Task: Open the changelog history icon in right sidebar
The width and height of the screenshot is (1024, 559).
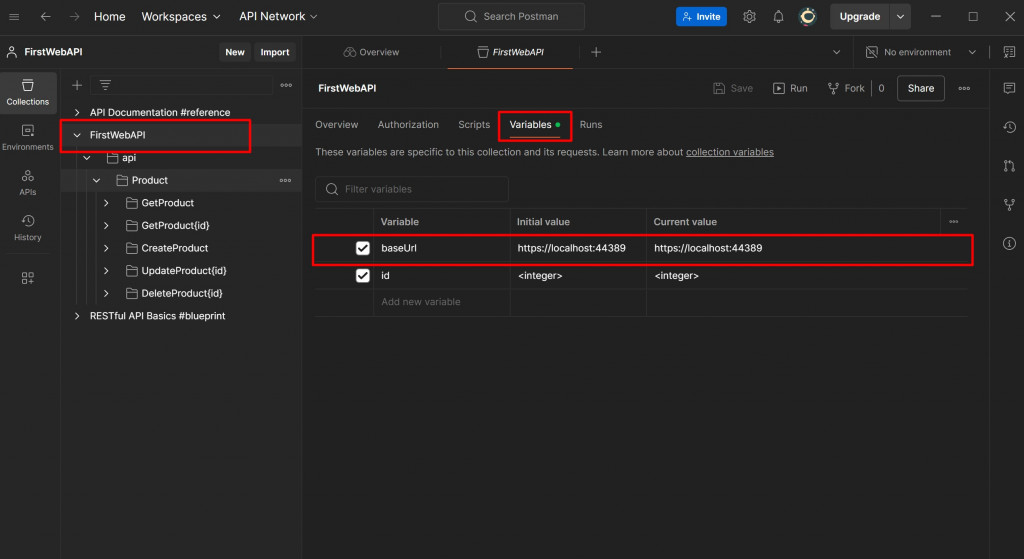Action: click(1009, 127)
